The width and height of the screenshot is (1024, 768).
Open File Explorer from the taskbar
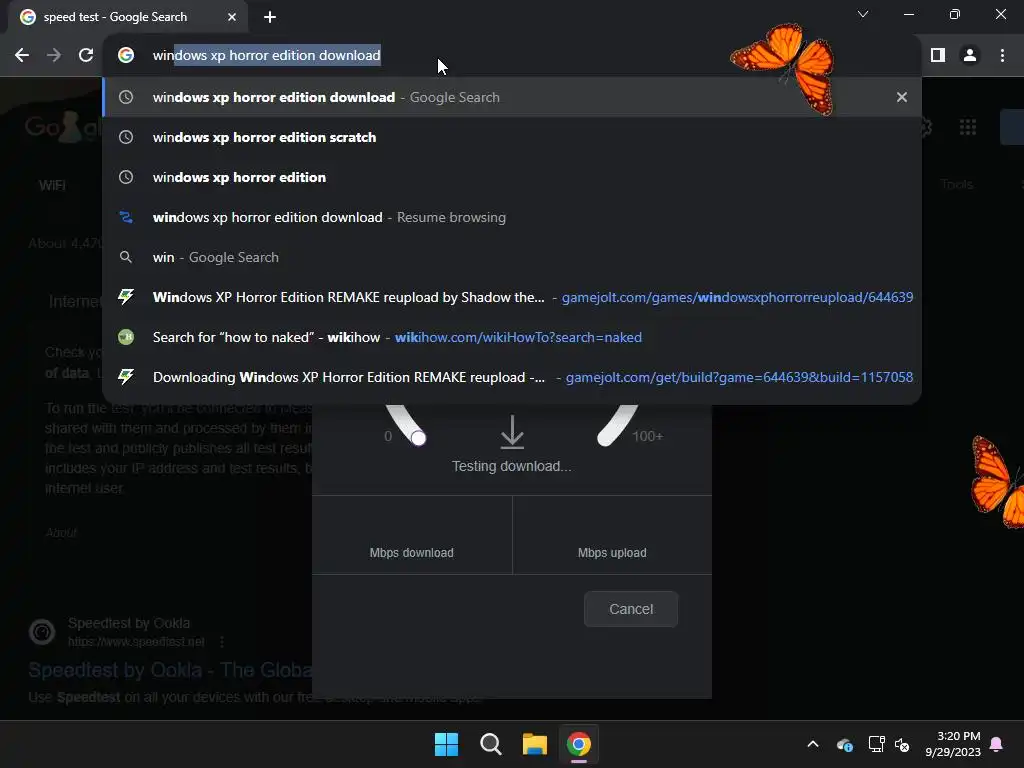coord(535,744)
